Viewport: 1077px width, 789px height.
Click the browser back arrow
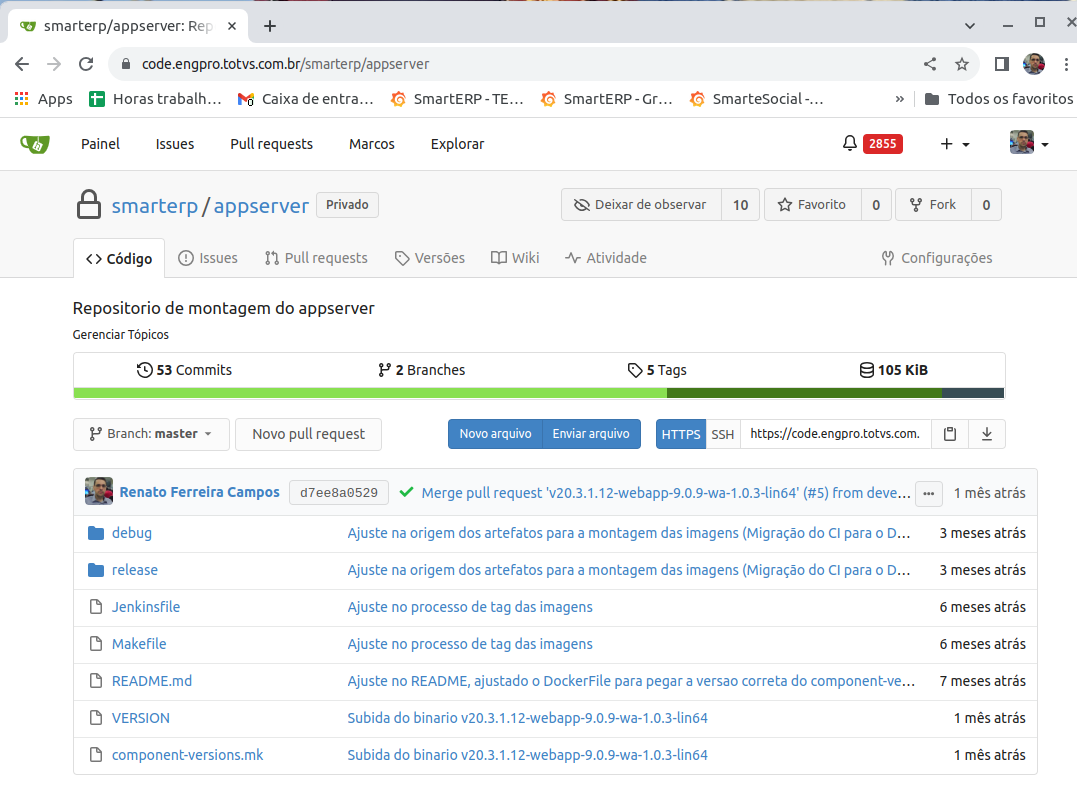[x=22, y=64]
